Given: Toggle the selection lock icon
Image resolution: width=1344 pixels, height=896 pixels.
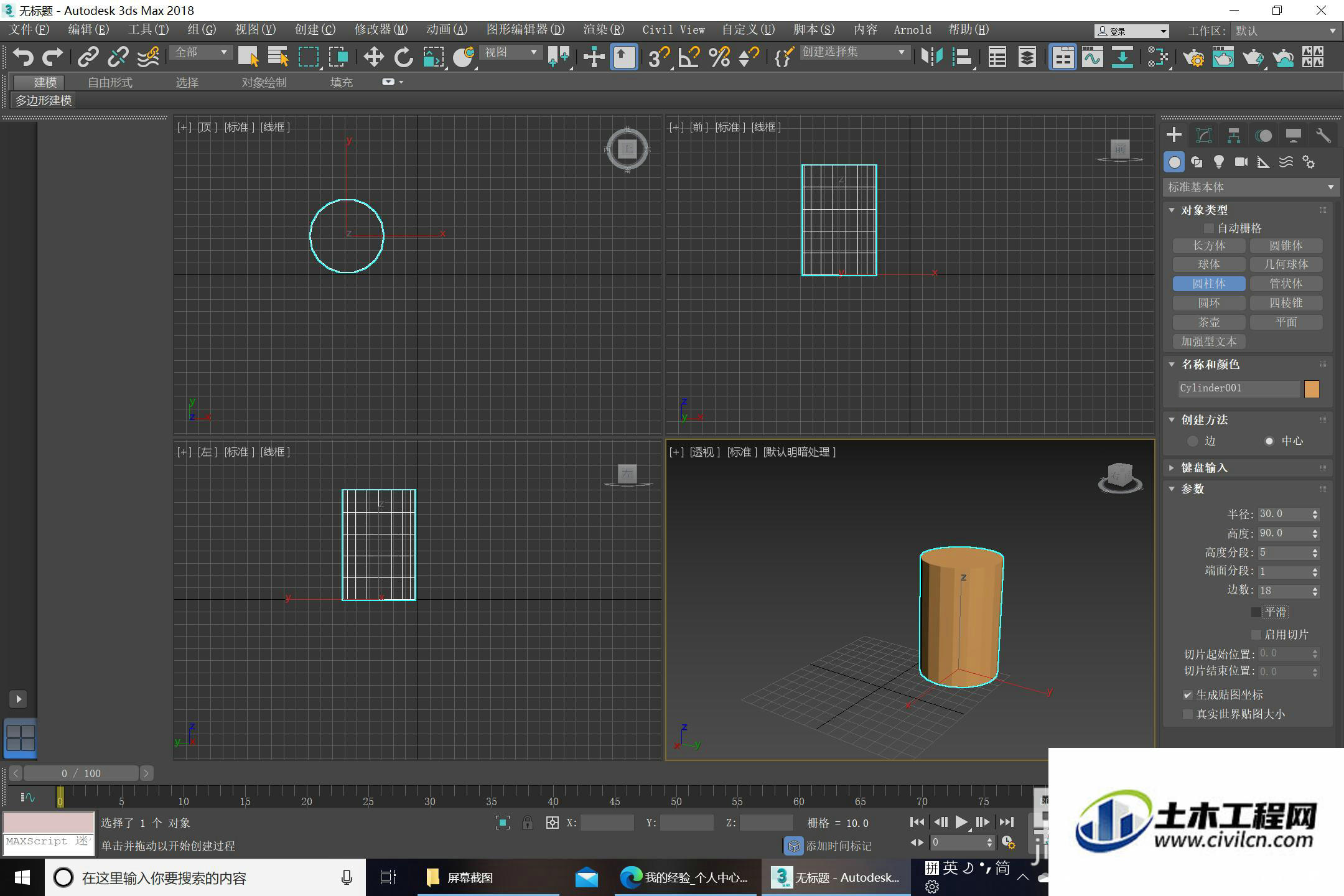Looking at the screenshot, I should (528, 823).
